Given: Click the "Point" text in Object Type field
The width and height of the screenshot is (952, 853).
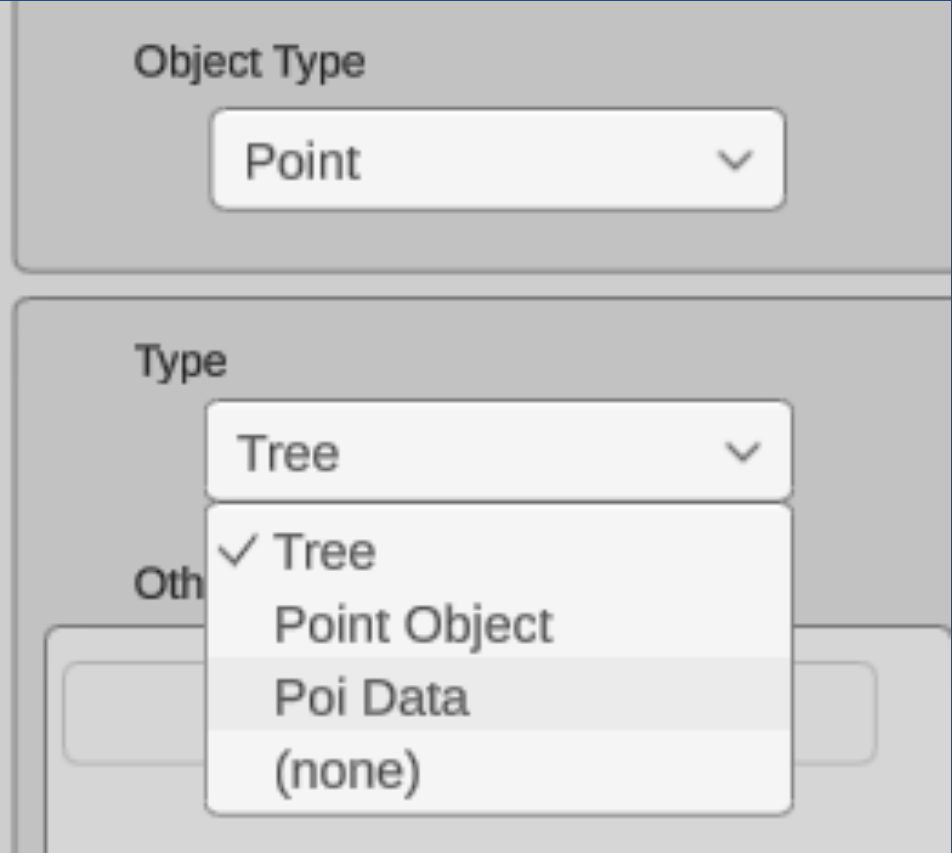Looking at the screenshot, I should click(x=302, y=161).
